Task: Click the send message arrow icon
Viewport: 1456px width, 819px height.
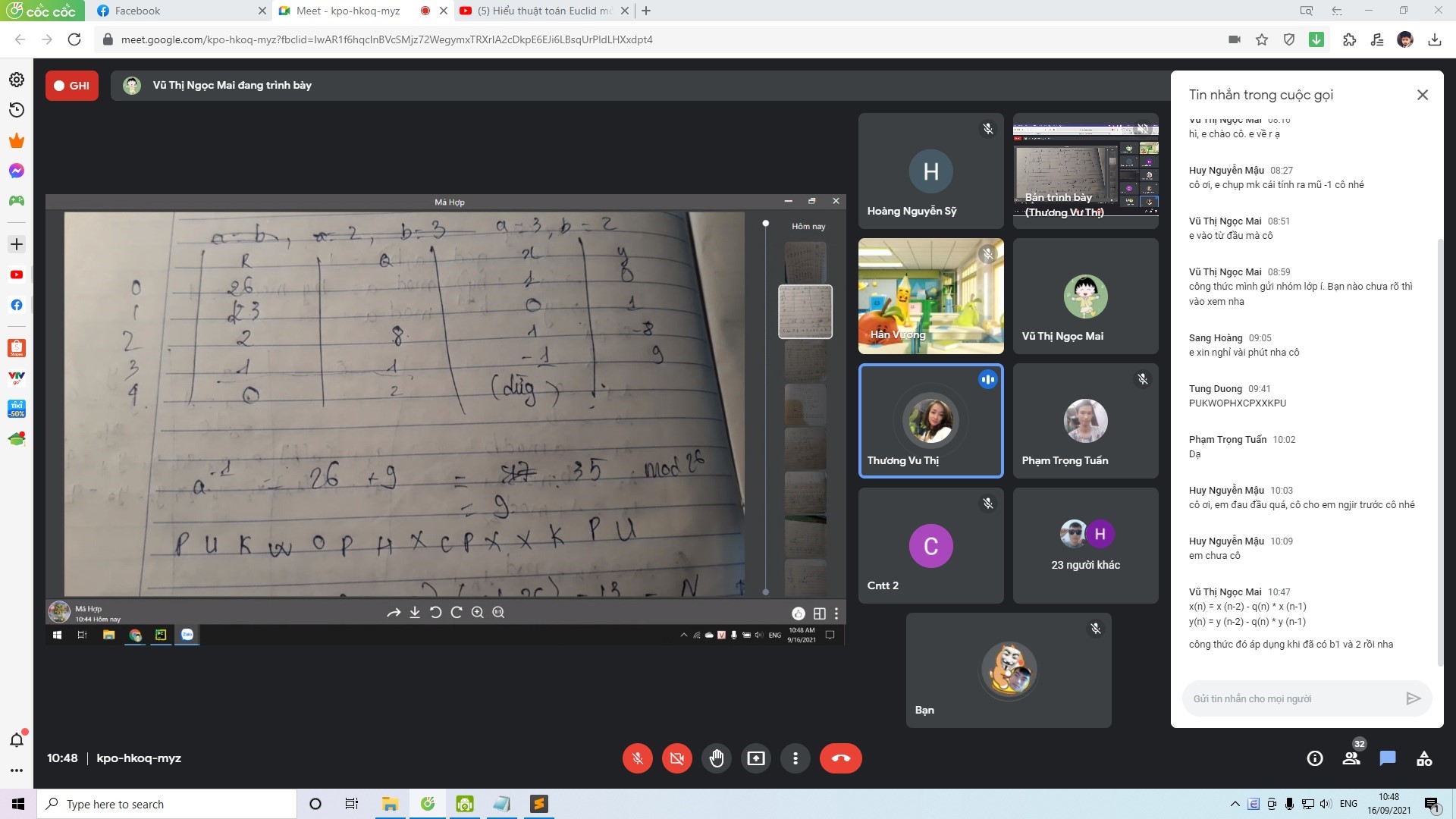Action: tap(1413, 698)
